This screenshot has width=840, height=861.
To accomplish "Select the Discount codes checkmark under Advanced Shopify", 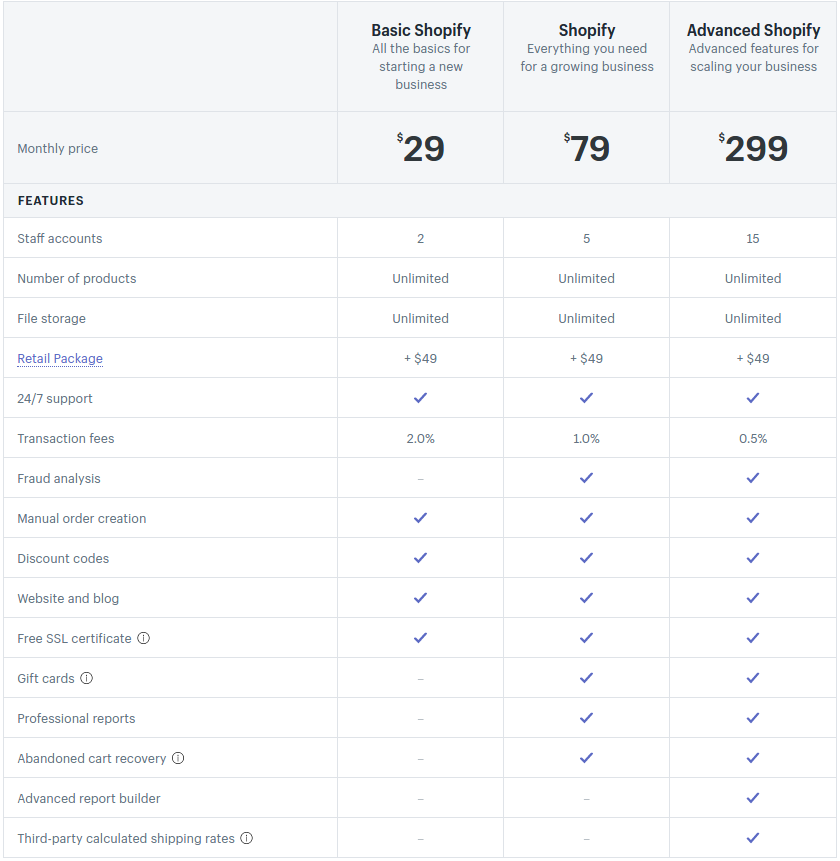I will (x=753, y=558).
